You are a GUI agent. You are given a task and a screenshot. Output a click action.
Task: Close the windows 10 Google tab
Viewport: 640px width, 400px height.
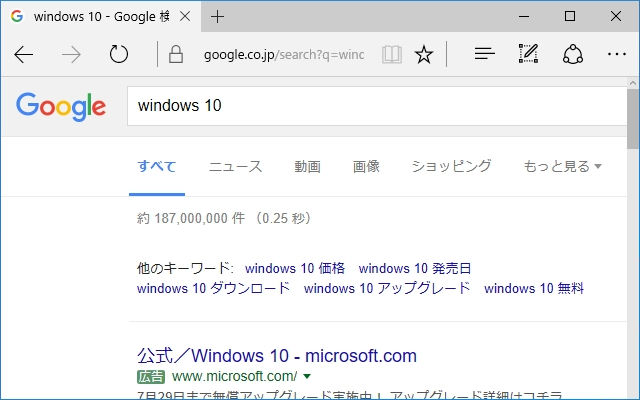tap(185, 17)
